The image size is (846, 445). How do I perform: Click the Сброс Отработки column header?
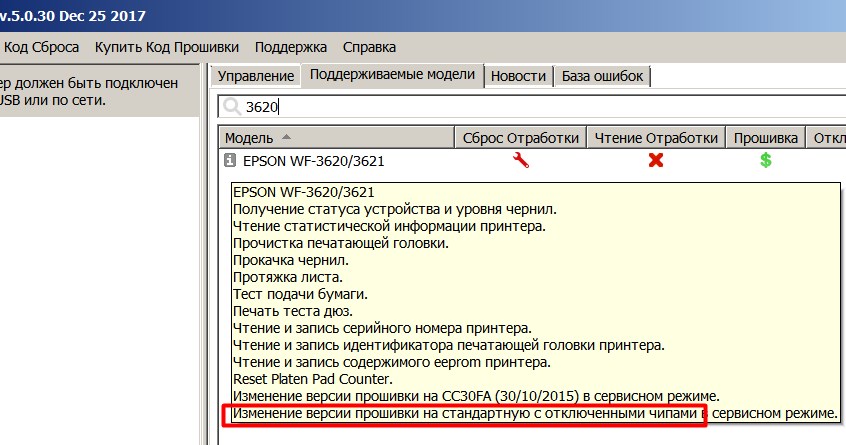coord(521,138)
